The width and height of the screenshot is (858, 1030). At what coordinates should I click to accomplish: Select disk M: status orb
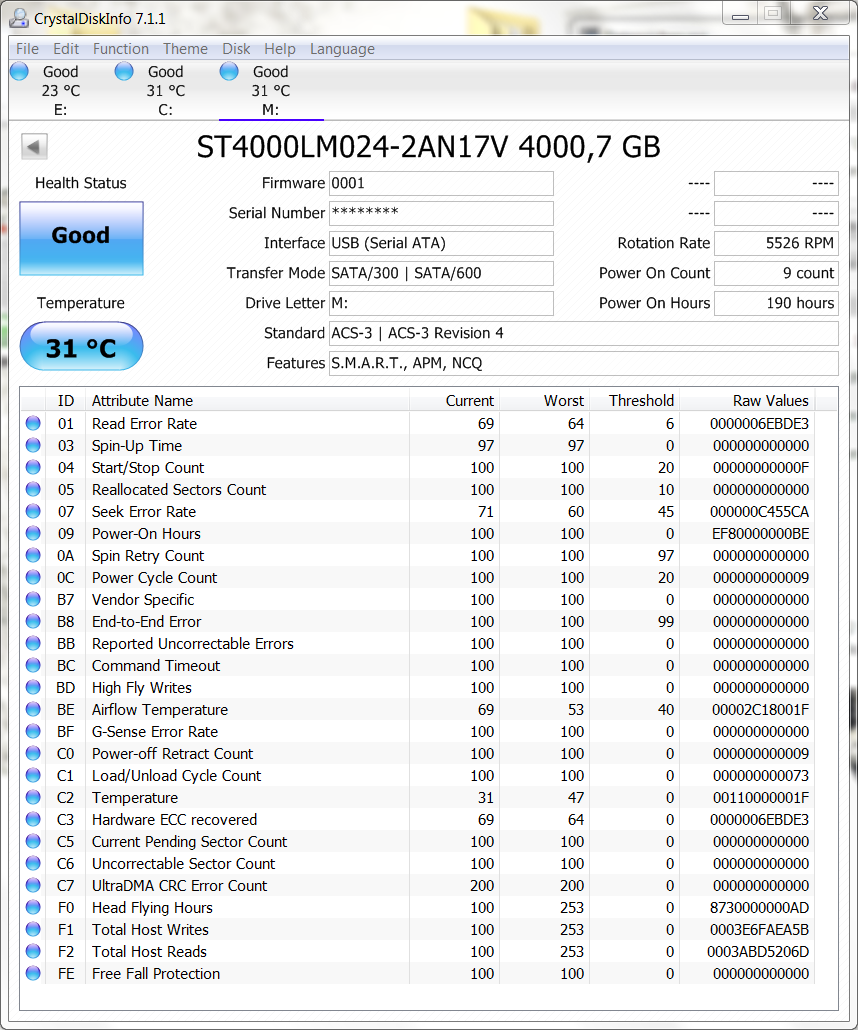(229, 71)
